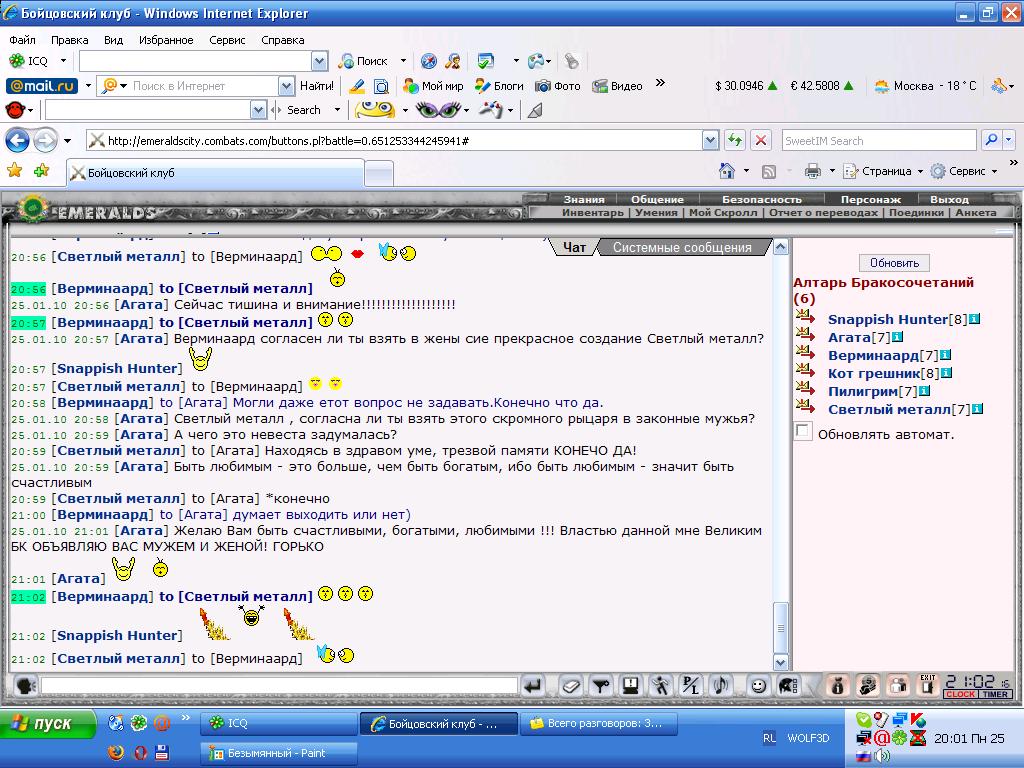Add to Favorites with green plus star
The image size is (1024, 768).
click(42, 171)
